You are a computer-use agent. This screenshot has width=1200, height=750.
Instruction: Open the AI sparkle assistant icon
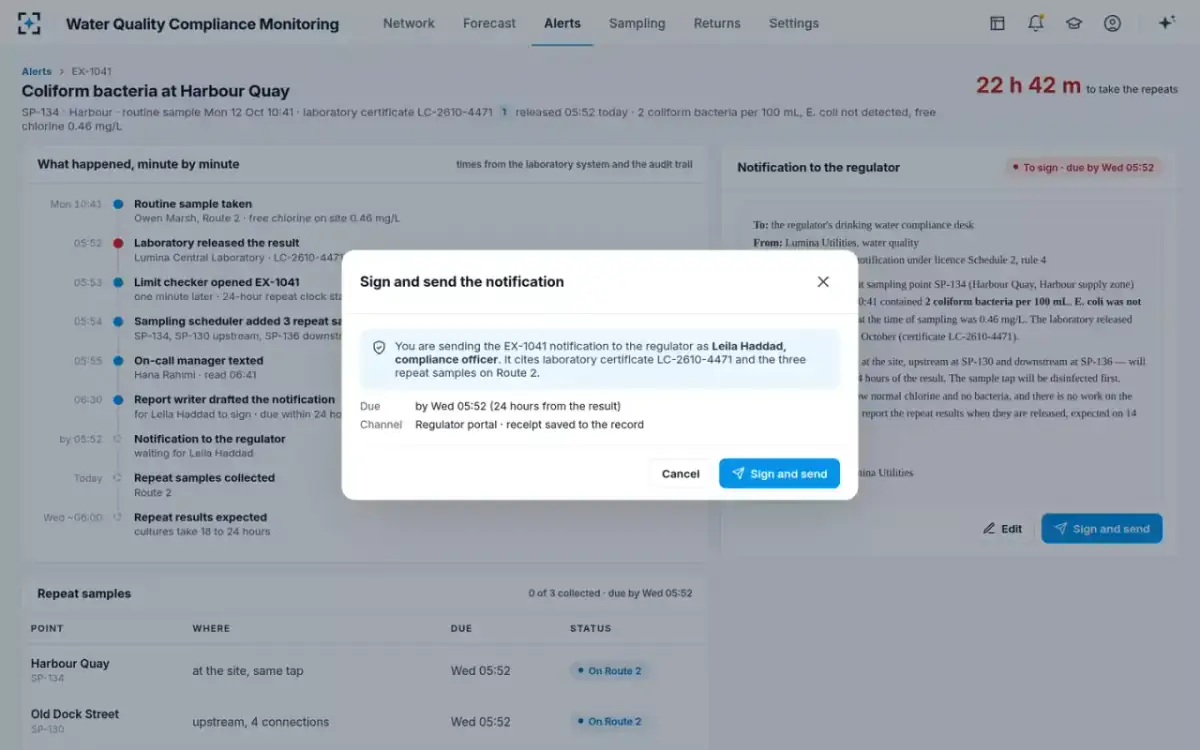tap(1166, 23)
